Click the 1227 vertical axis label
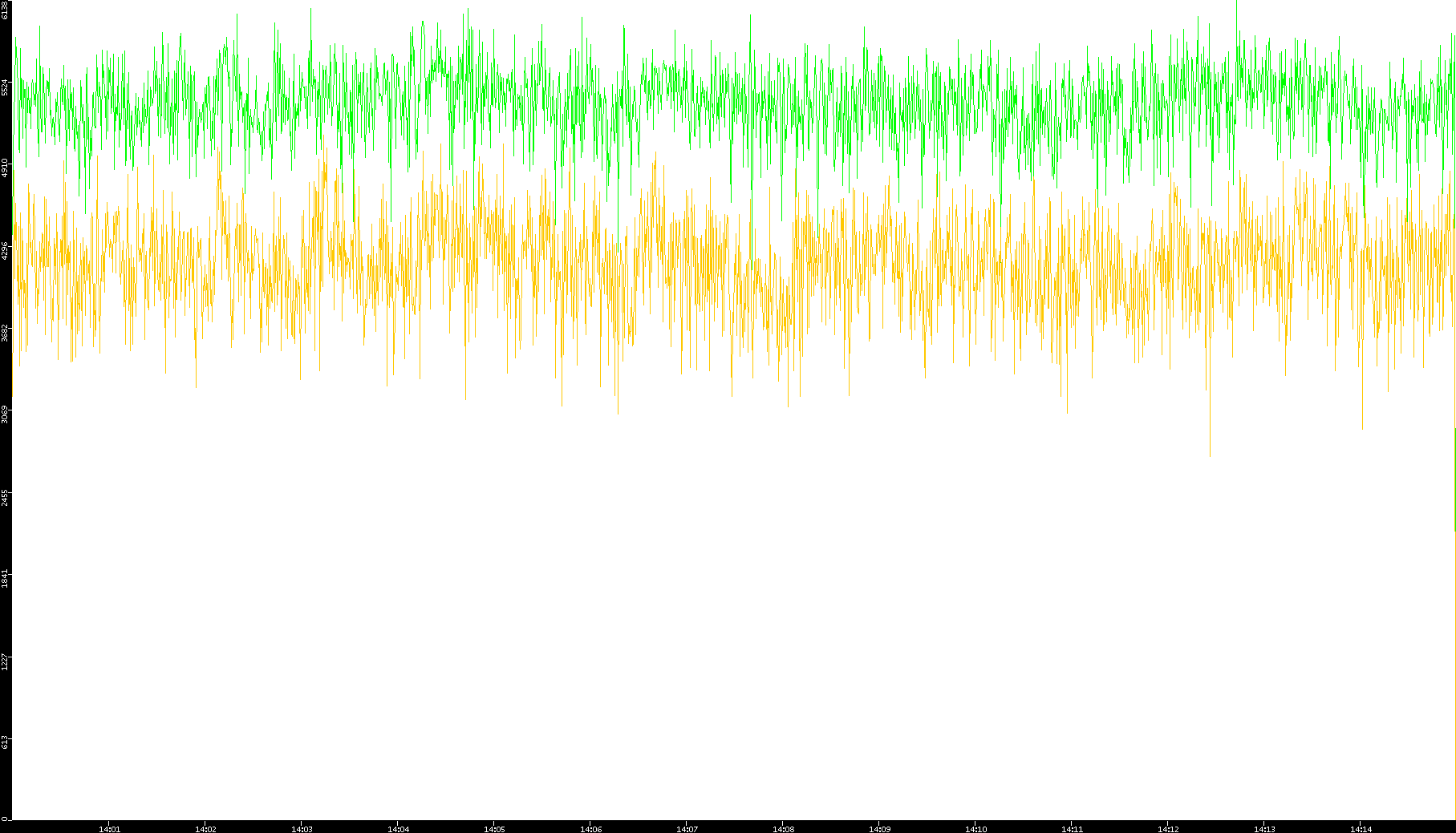 tap(5, 661)
